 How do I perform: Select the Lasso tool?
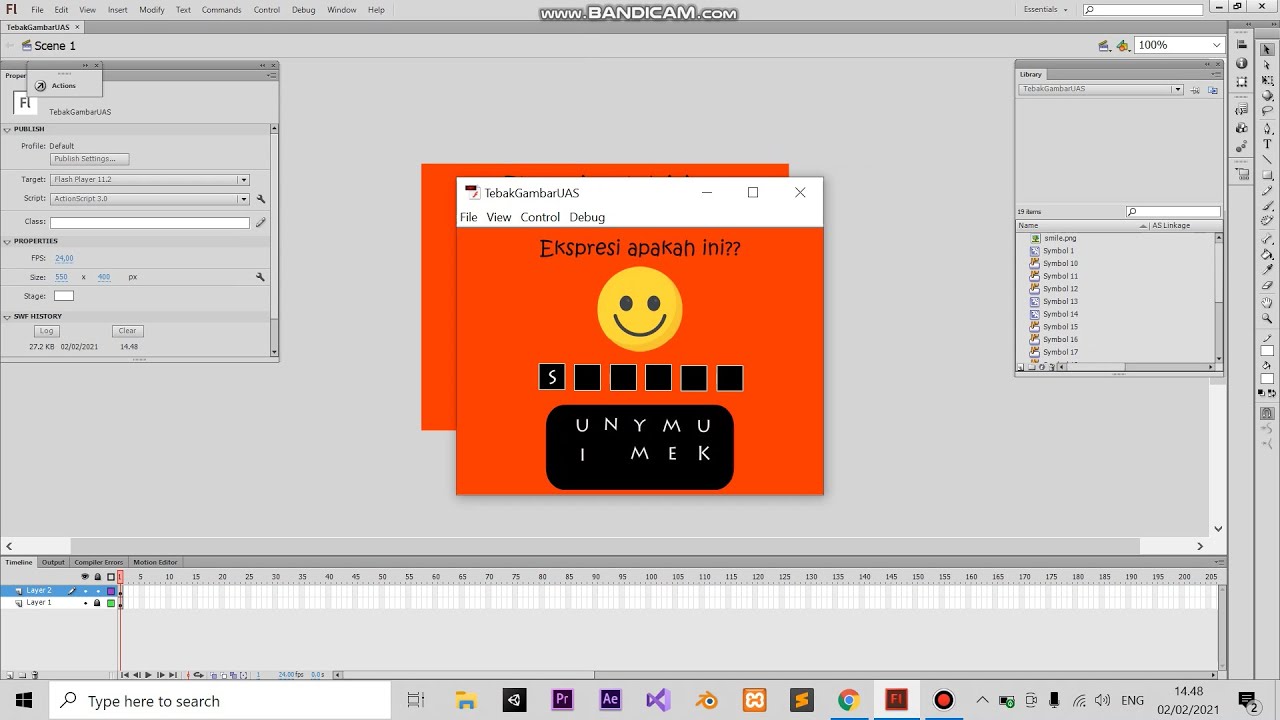point(1267,111)
